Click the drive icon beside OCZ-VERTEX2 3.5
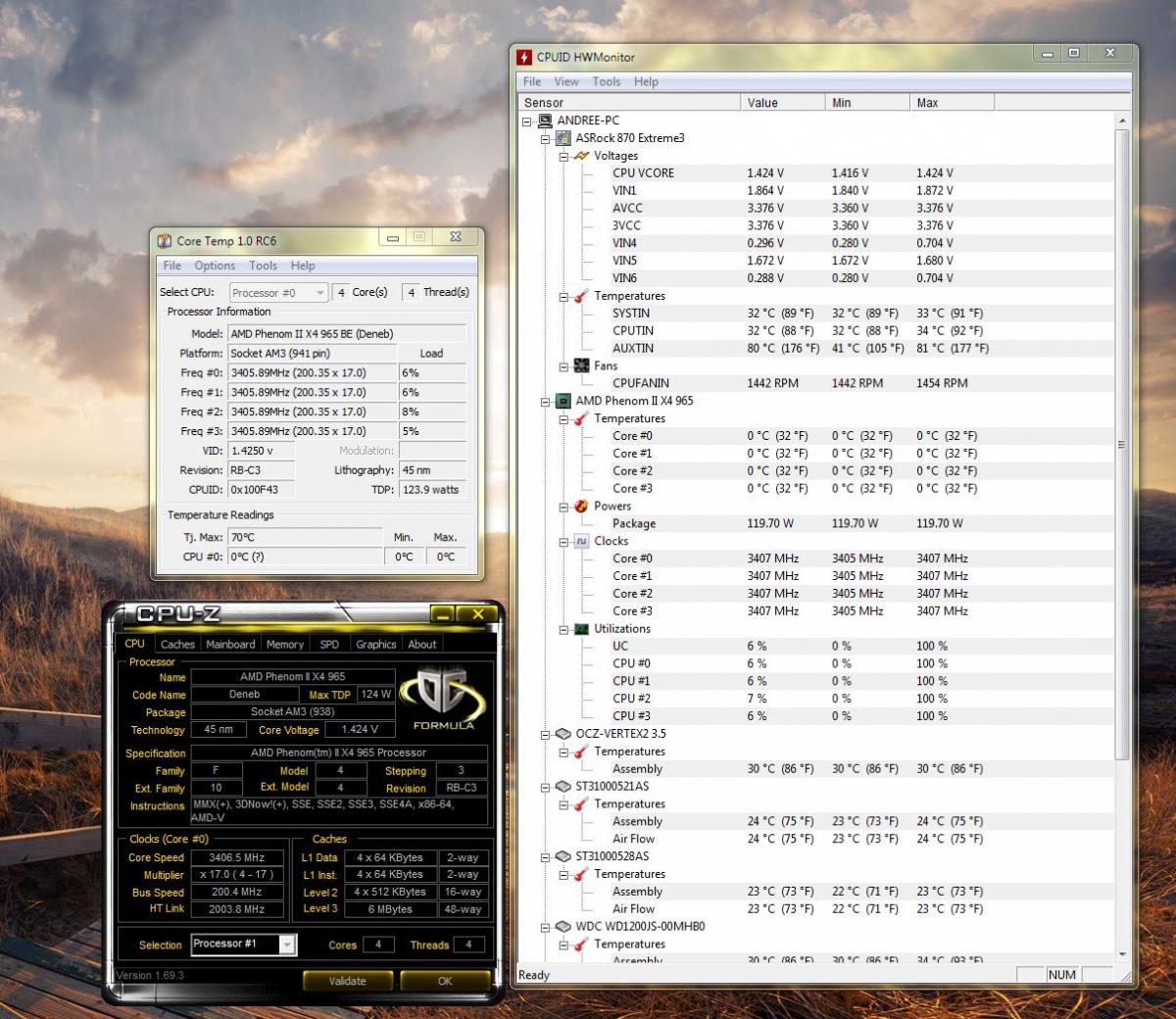The height and width of the screenshot is (1019, 1176). point(563,734)
